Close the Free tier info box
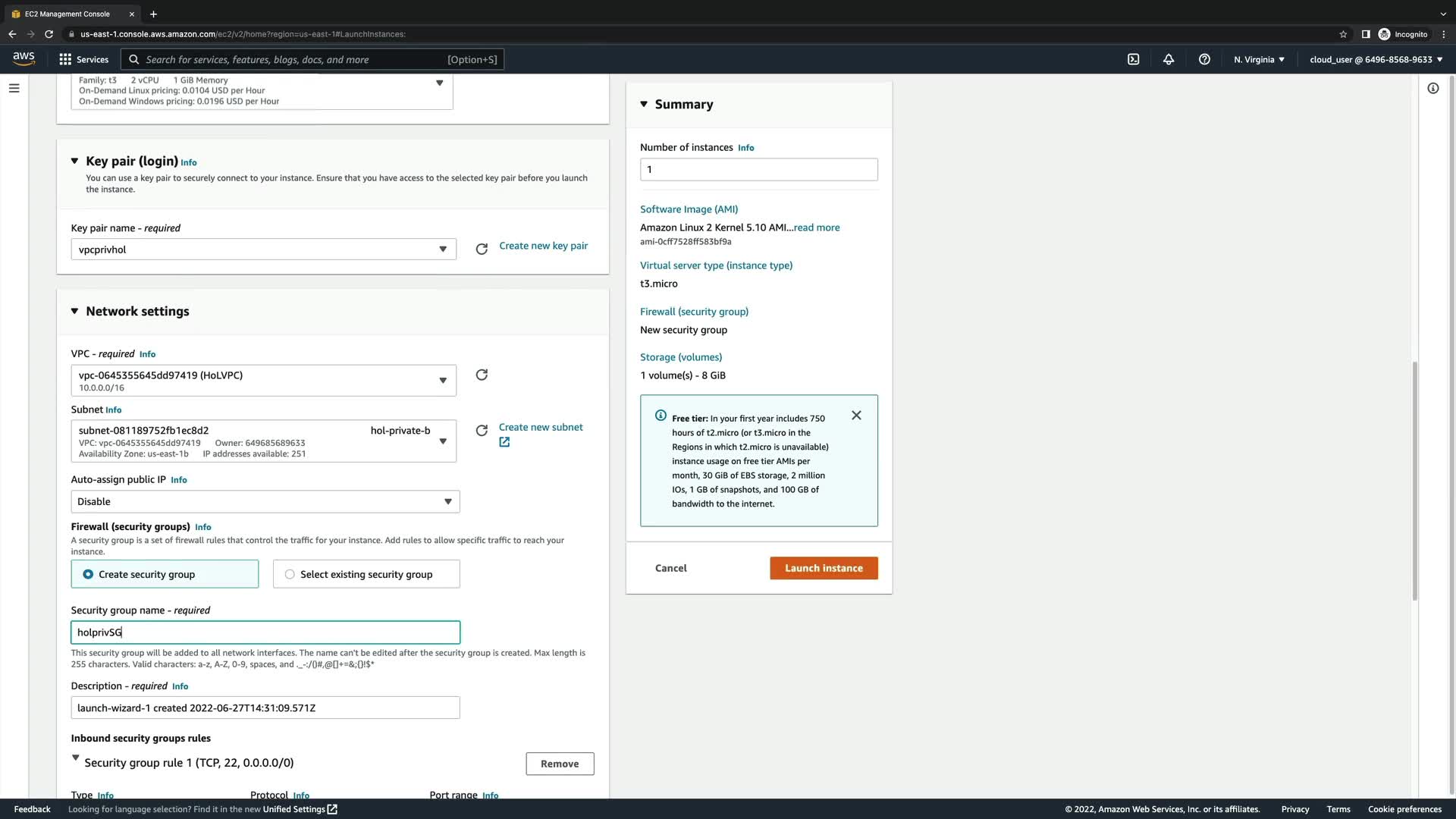Image resolution: width=1456 pixels, height=819 pixels. pos(856,416)
